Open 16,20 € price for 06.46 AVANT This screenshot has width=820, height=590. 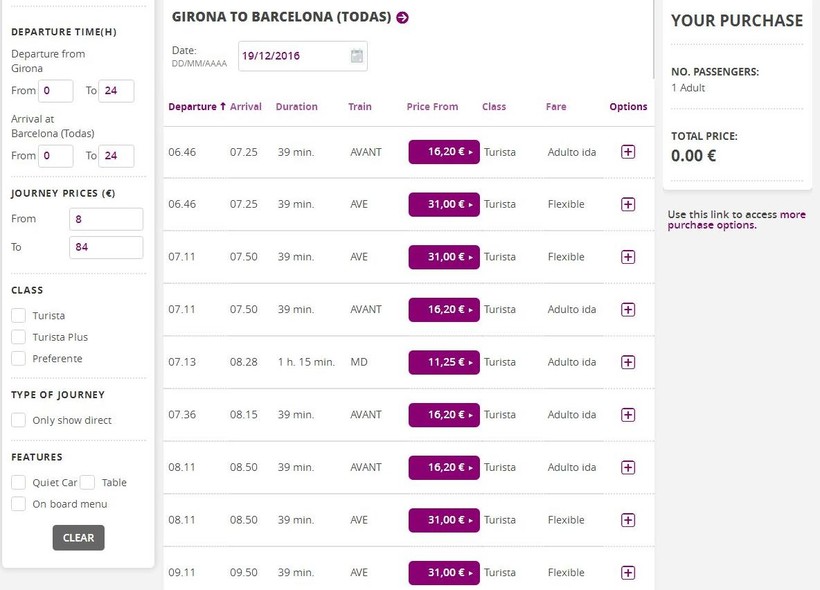tap(444, 152)
